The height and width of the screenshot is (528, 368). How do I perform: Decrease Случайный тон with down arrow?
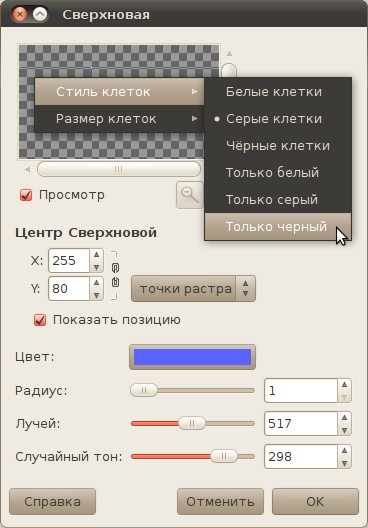point(344,463)
